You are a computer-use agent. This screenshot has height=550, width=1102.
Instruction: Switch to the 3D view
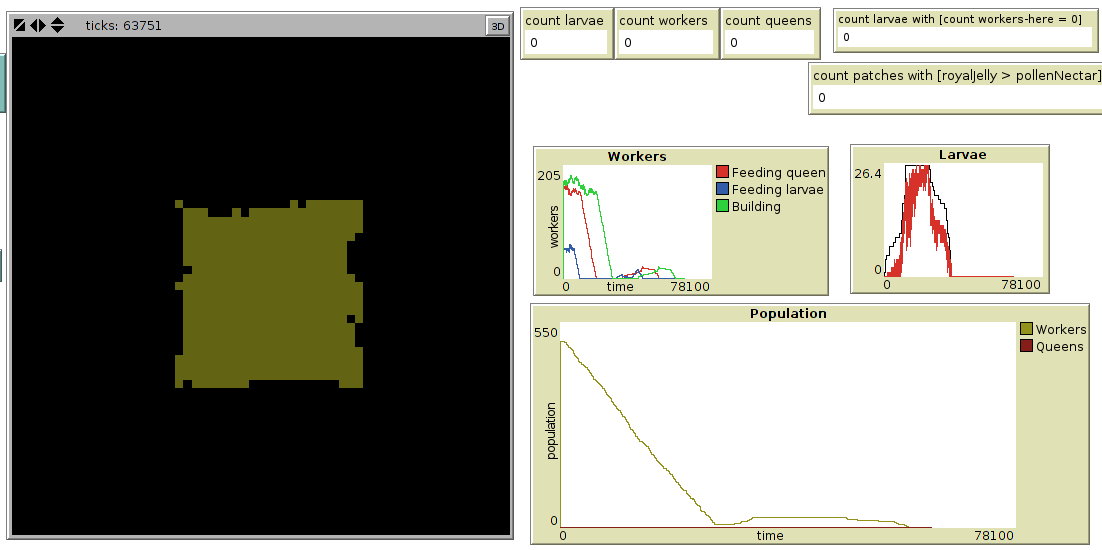coord(497,26)
